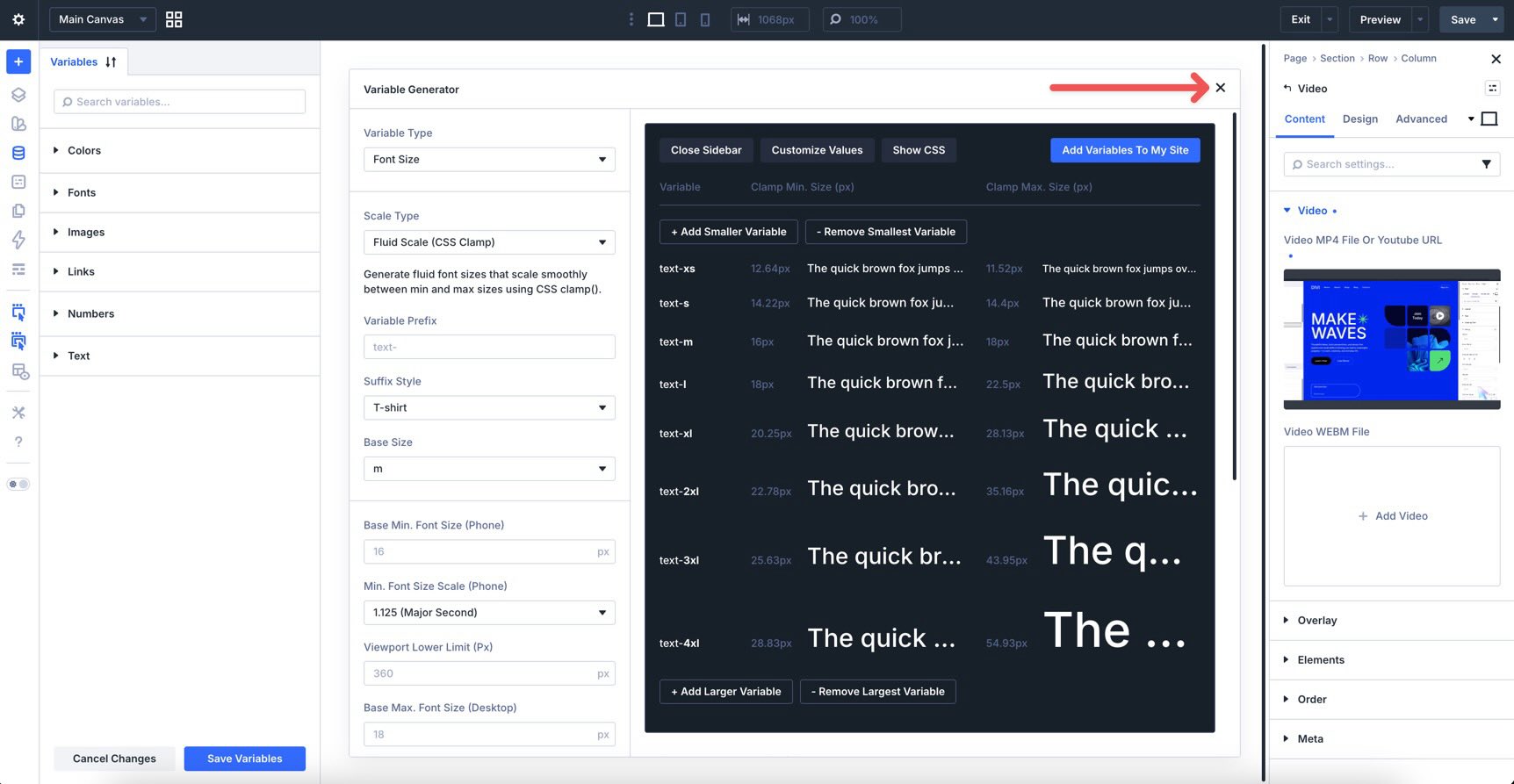This screenshot has width=1514, height=784.
Task: Open the Variable Type Font Size dropdown
Action: [x=489, y=159]
